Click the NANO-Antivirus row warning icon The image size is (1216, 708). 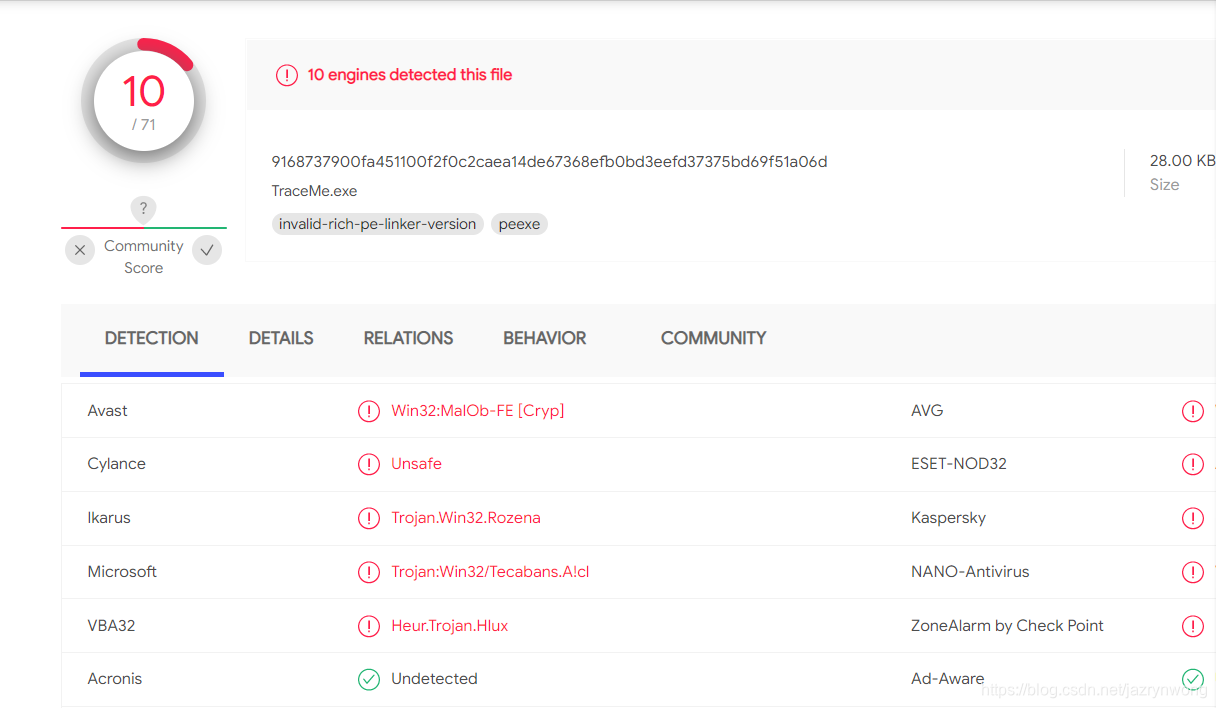1193,572
